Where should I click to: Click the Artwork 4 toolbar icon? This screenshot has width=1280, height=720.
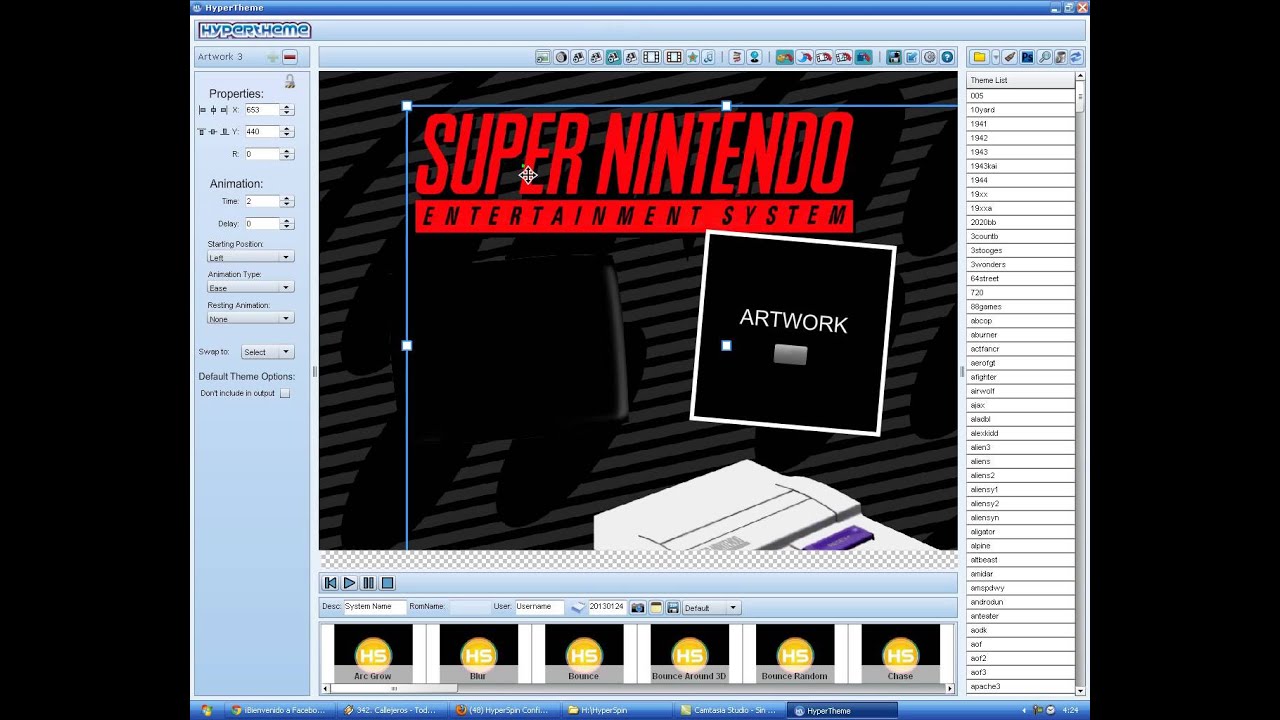(631, 57)
